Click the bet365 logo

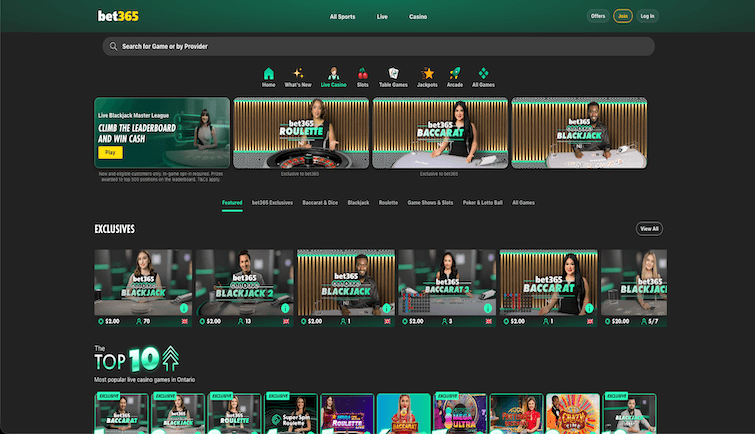pyautogui.click(x=118, y=16)
